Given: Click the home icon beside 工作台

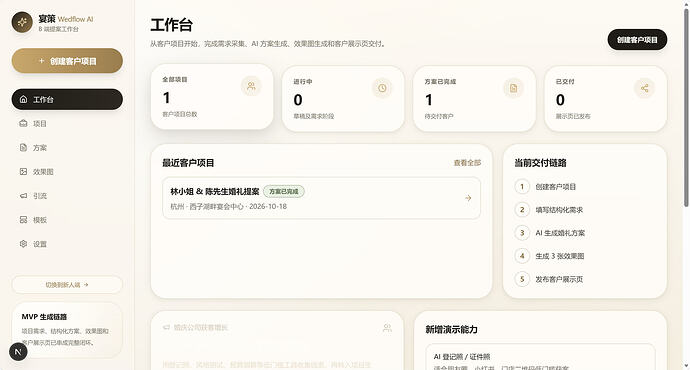Looking at the screenshot, I should pos(23,99).
